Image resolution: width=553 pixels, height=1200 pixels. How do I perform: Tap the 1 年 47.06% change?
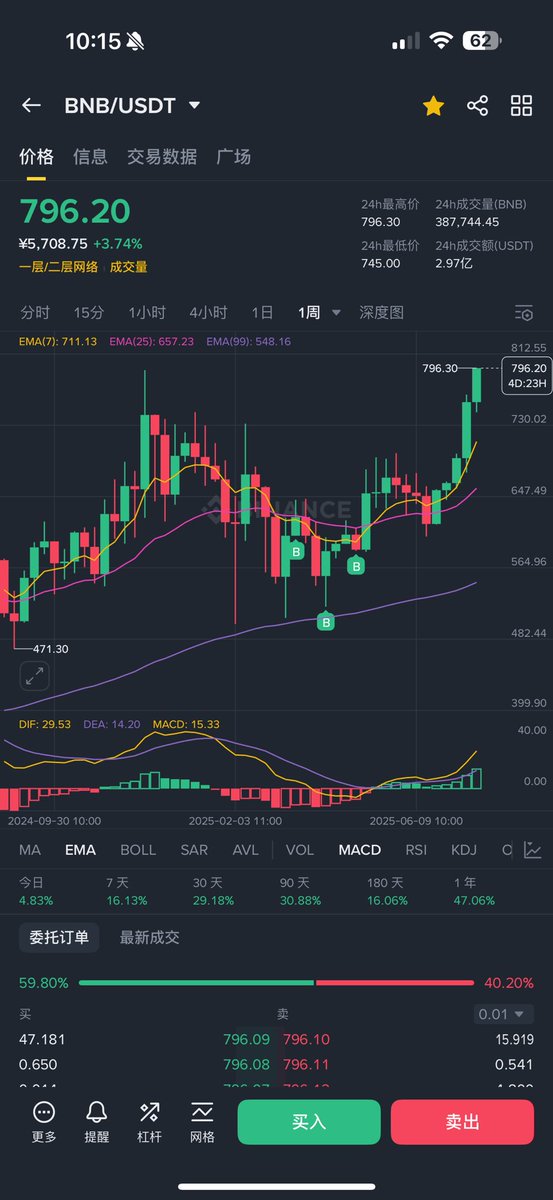[474, 891]
